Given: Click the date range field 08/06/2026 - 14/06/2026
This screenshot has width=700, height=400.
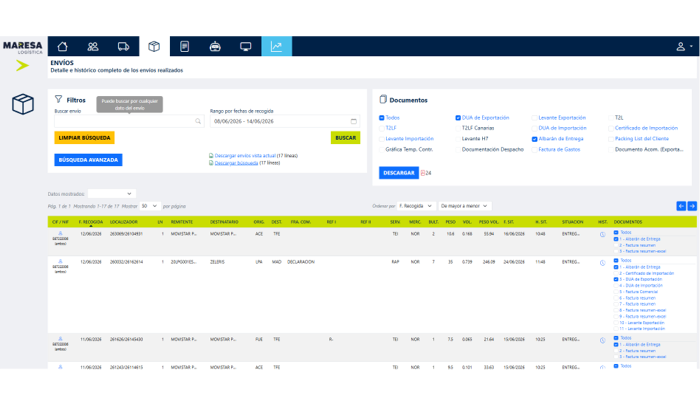Looking at the screenshot, I should click(285, 121).
